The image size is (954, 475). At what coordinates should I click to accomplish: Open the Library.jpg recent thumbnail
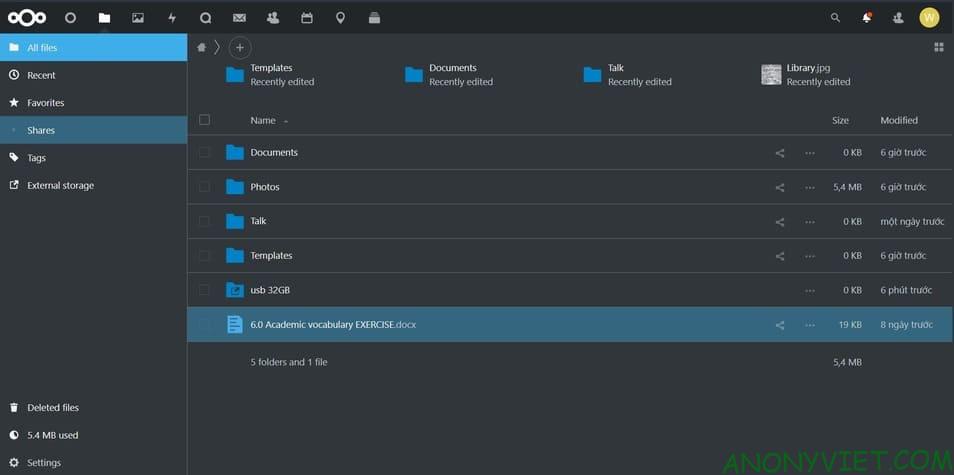point(771,74)
